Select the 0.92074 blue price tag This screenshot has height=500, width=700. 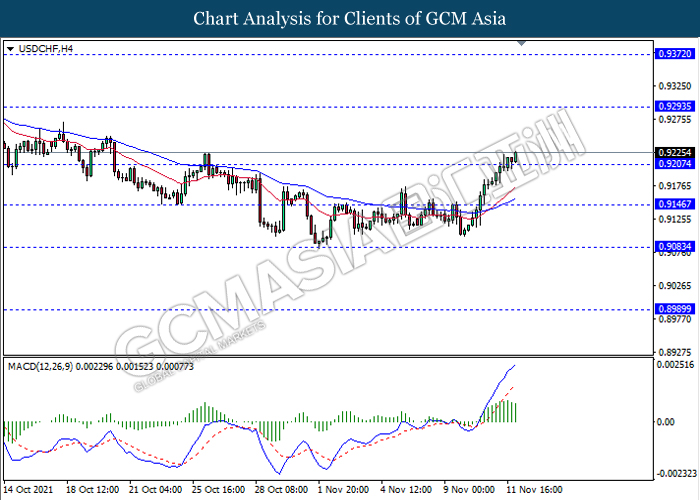[669, 163]
